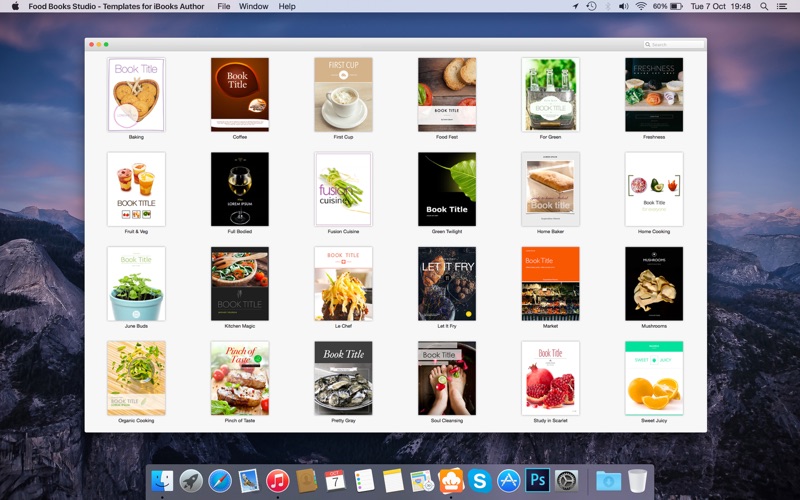
Task: Select the Fruit & Veg template
Action: point(136,189)
